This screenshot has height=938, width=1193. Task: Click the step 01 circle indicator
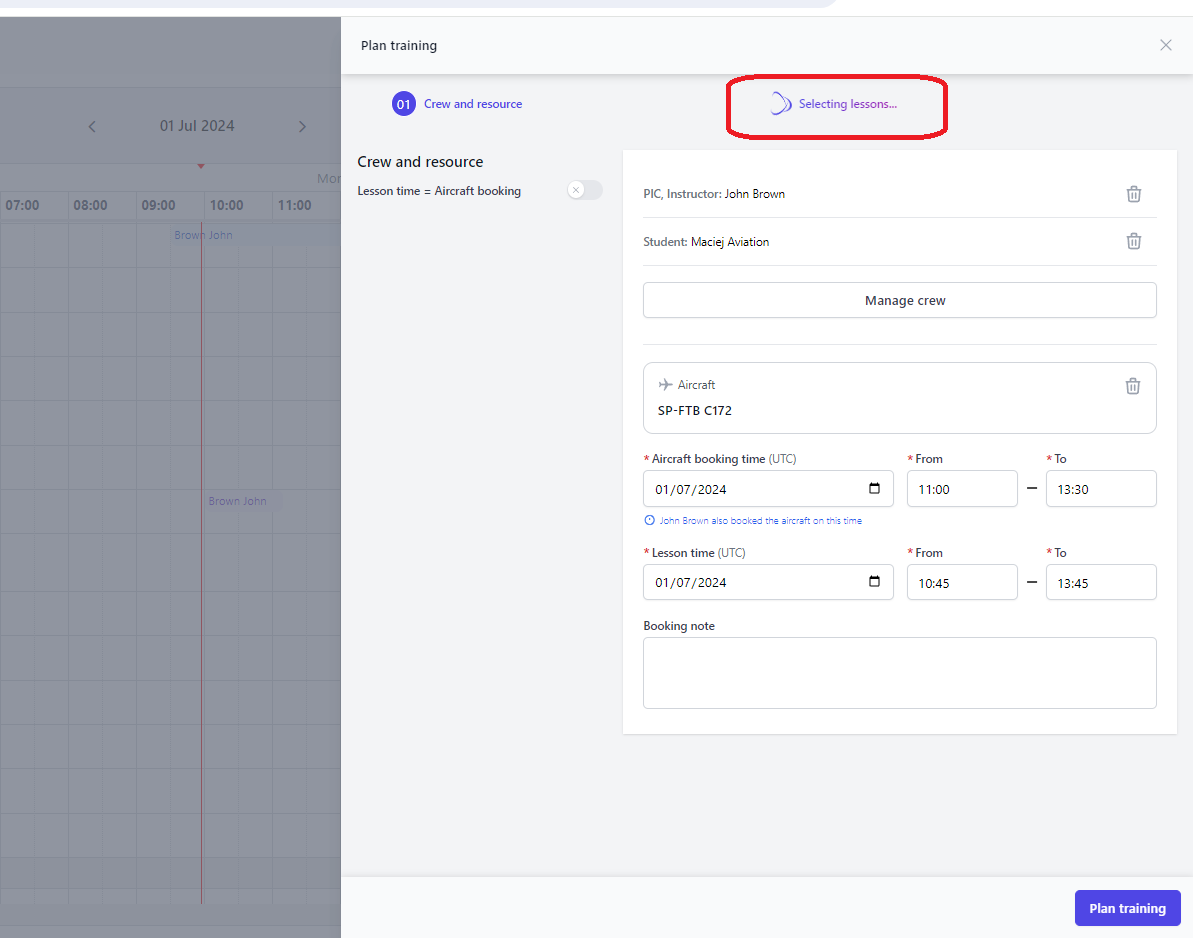coord(403,103)
